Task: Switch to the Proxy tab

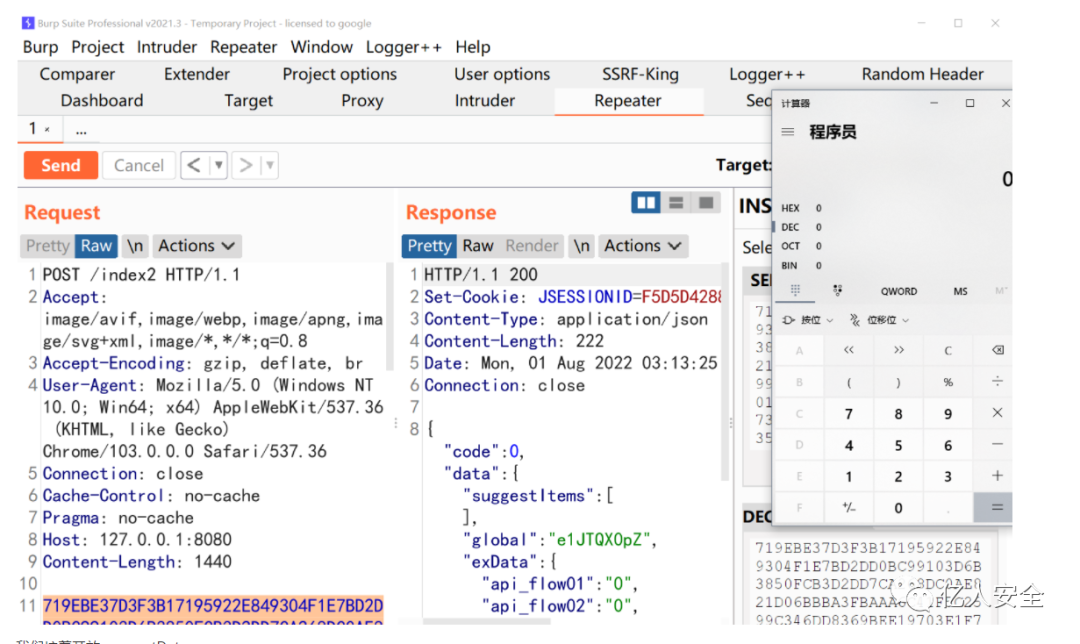Action: pos(362,101)
